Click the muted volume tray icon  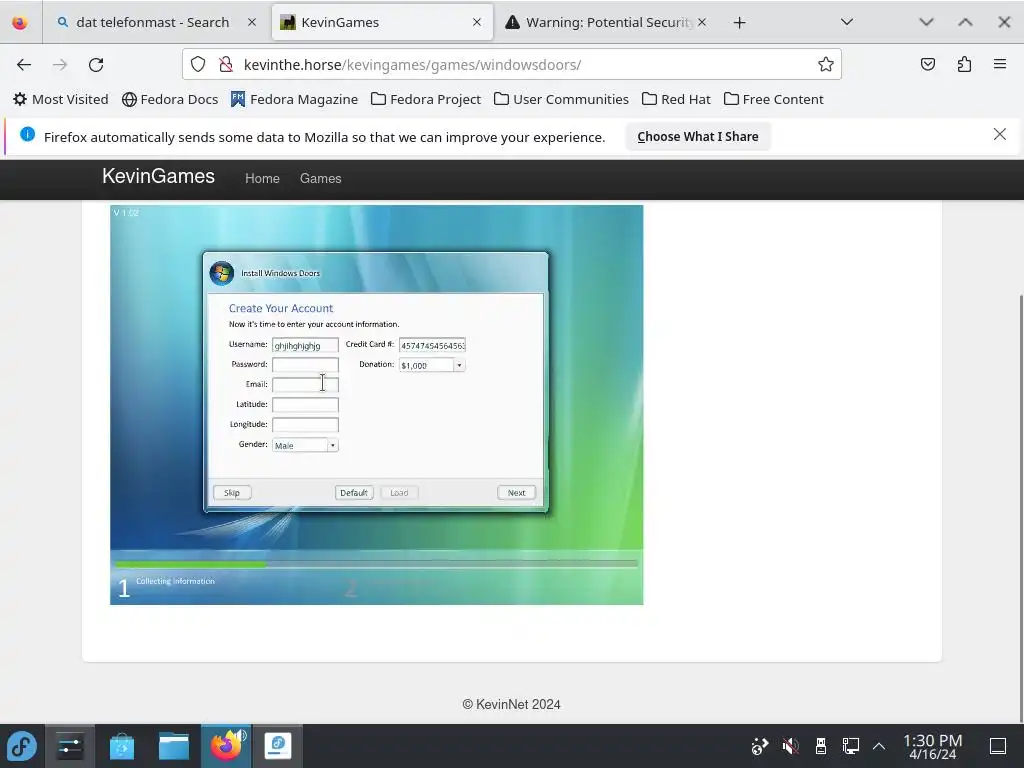[790, 746]
